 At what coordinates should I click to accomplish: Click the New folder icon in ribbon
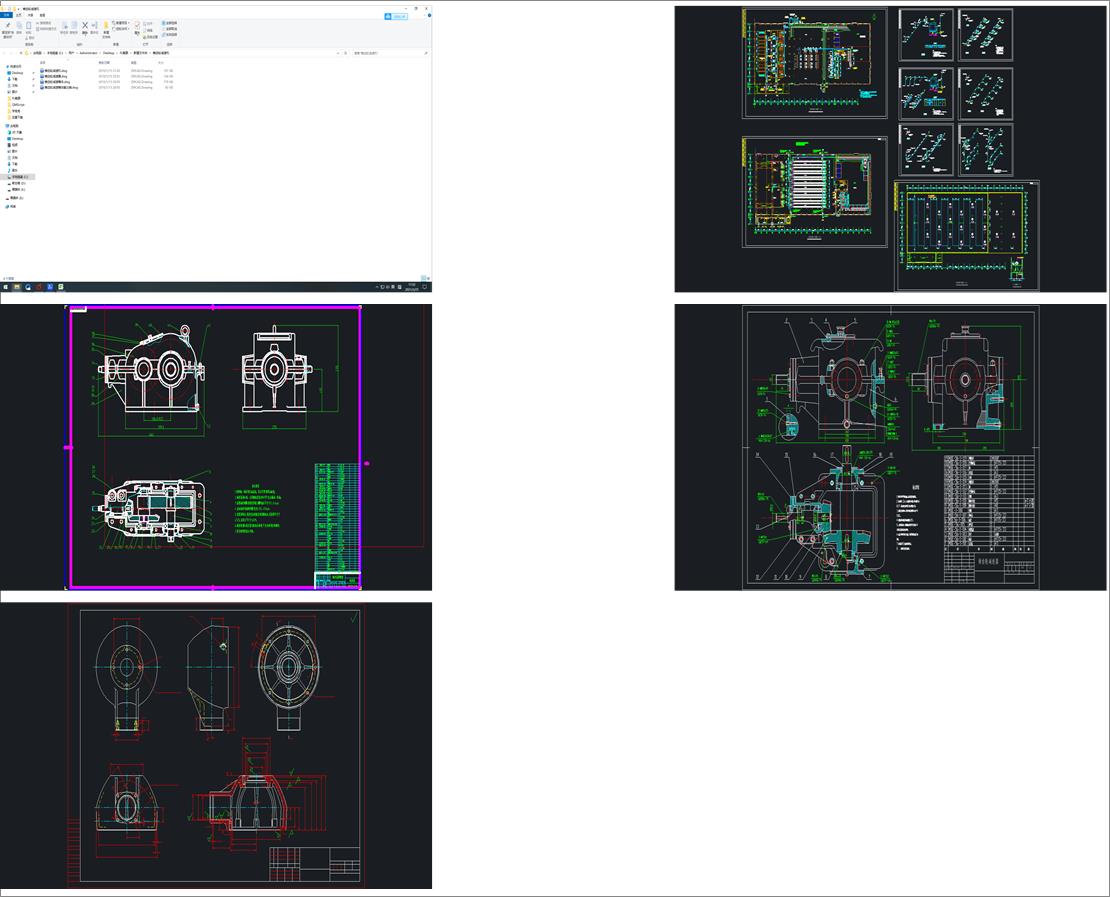pos(106,27)
